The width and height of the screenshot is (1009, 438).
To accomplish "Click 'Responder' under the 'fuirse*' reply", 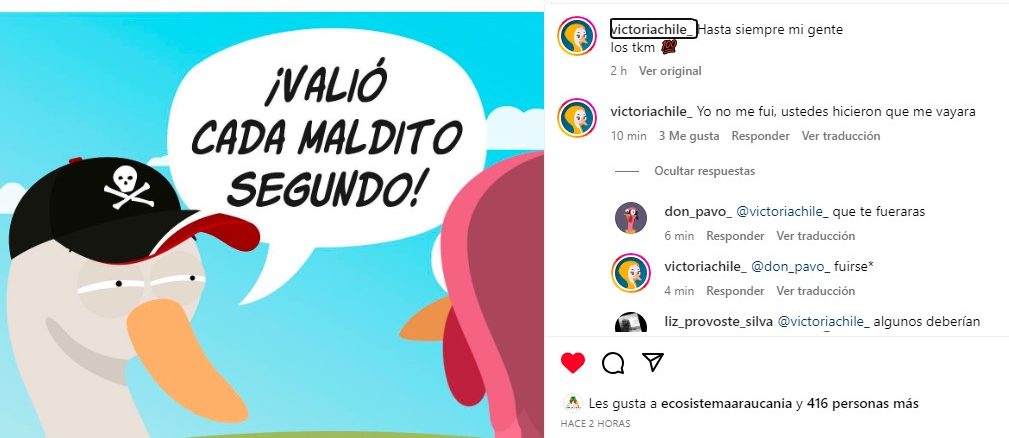I will pyautogui.click(x=735, y=291).
